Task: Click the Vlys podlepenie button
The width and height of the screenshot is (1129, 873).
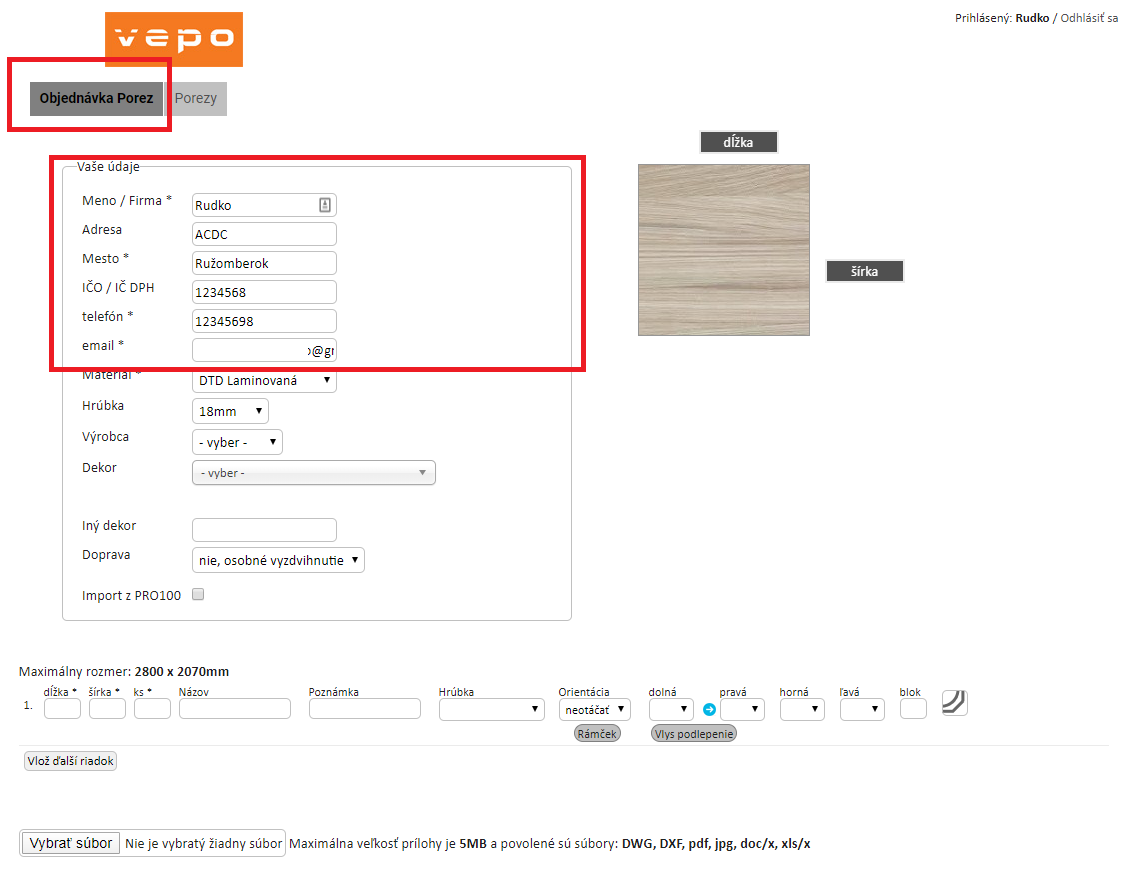Action: (x=693, y=734)
